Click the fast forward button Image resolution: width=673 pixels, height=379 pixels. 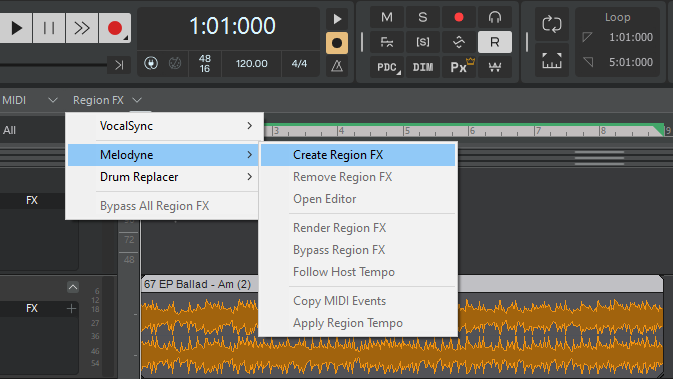tap(82, 28)
